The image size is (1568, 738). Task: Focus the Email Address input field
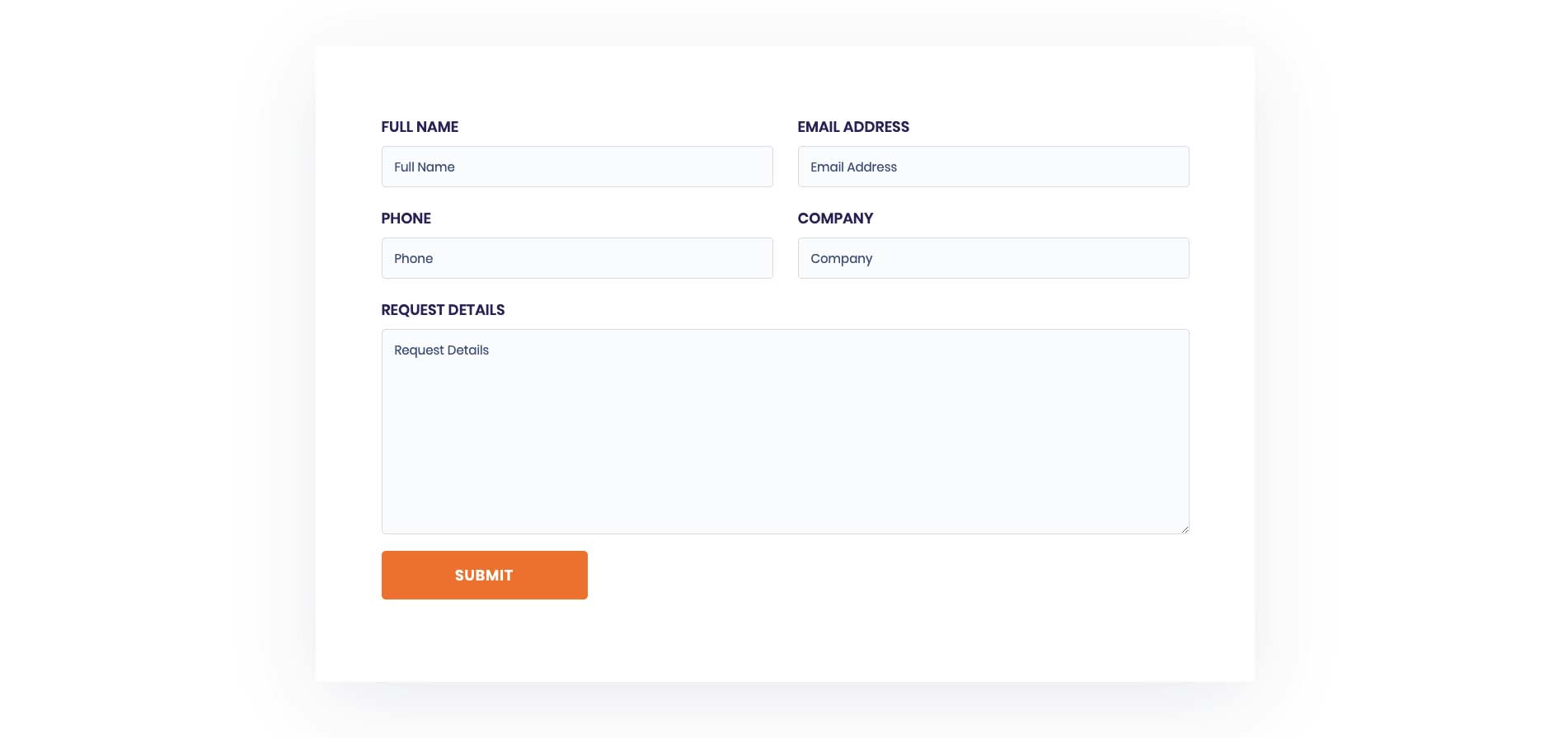(993, 167)
